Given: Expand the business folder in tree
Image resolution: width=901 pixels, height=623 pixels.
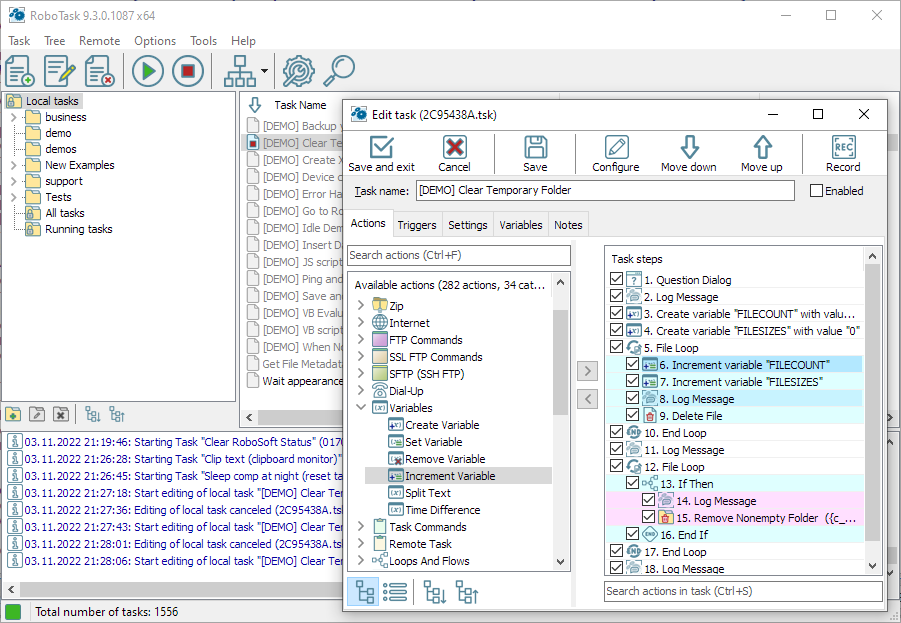Looking at the screenshot, I should 14,117.
